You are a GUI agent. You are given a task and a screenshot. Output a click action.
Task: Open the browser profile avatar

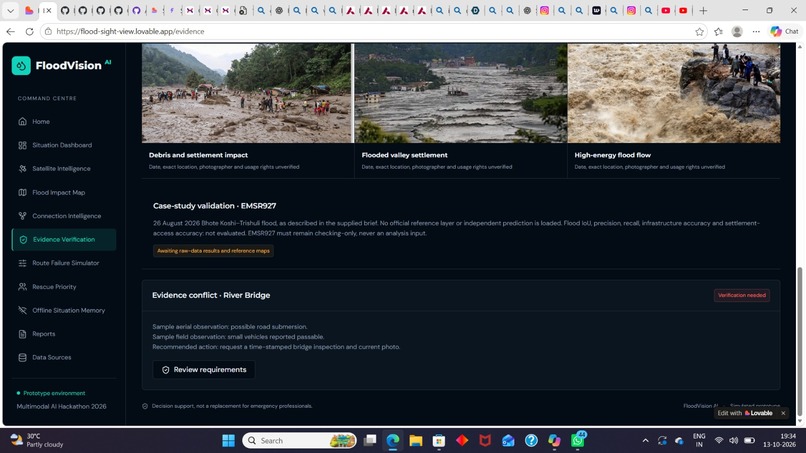pos(737,31)
